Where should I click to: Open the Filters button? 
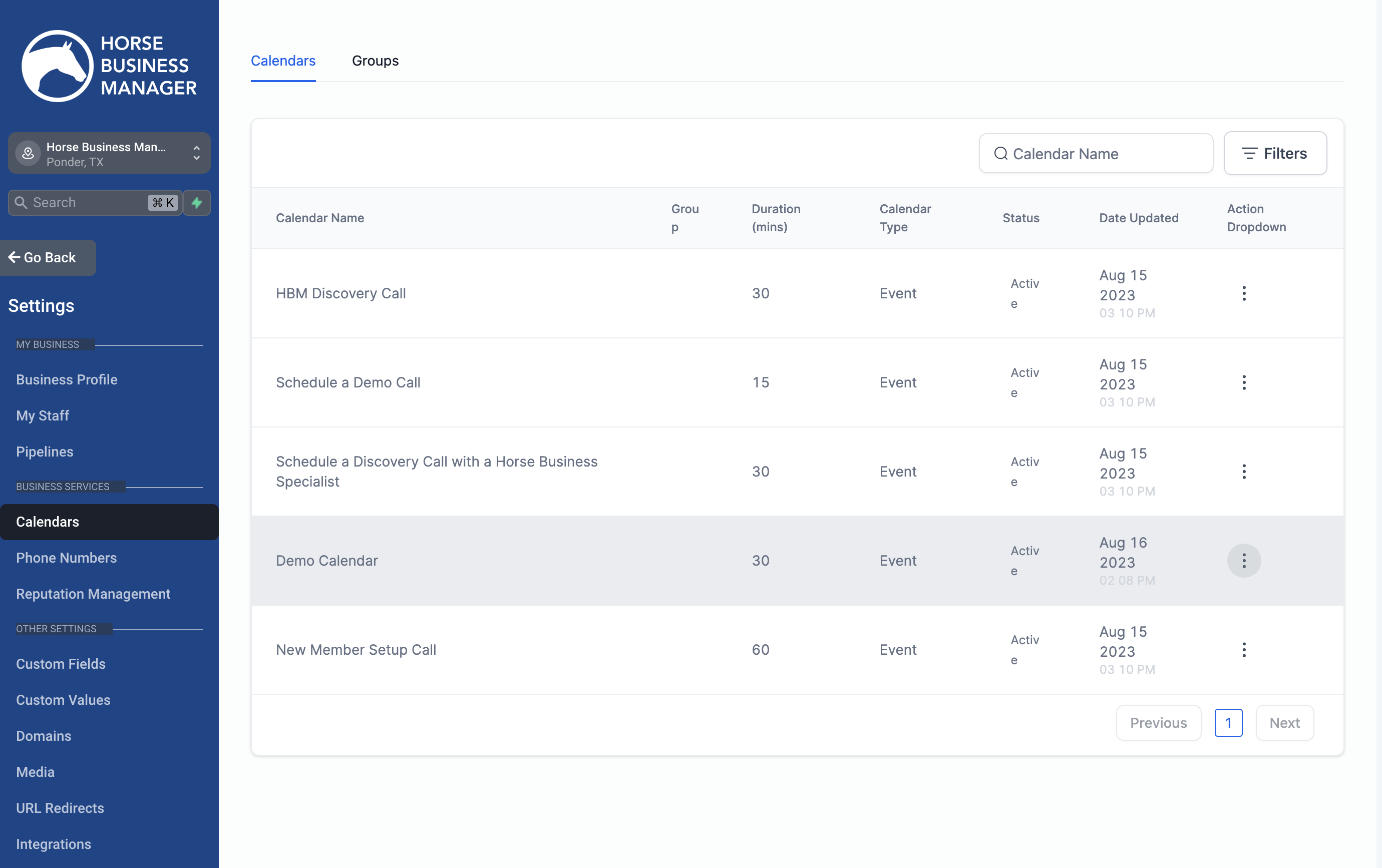click(x=1275, y=153)
